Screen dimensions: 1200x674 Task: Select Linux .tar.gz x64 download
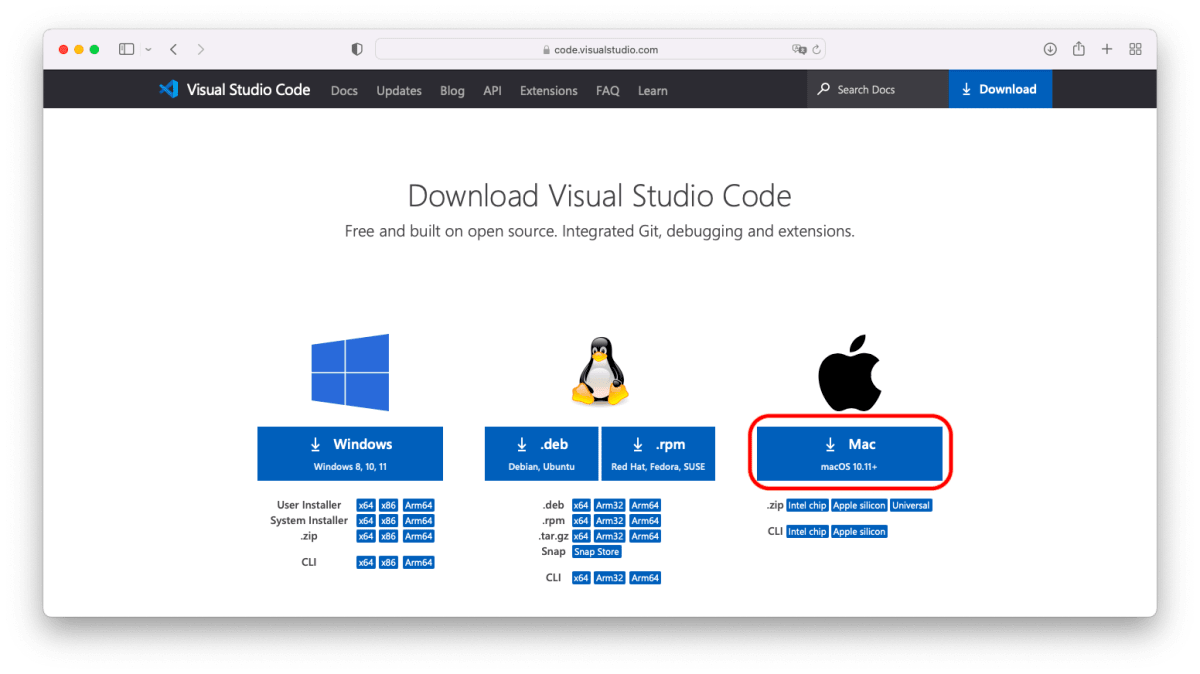tap(581, 536)
